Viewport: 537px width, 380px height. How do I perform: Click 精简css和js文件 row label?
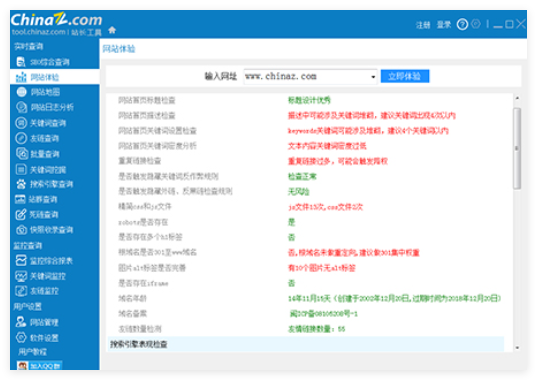point(145,206)
